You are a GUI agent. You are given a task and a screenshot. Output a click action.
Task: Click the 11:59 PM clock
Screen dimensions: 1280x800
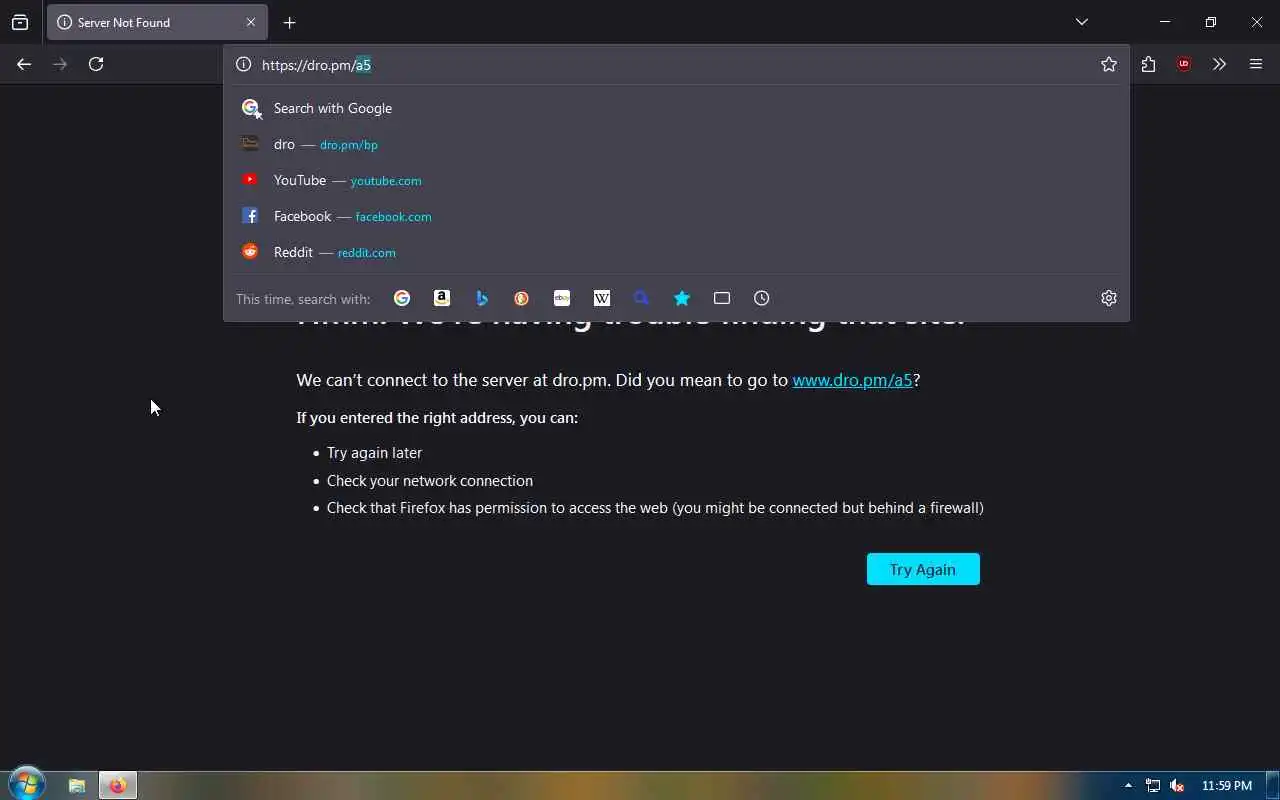coord(1227,786)
